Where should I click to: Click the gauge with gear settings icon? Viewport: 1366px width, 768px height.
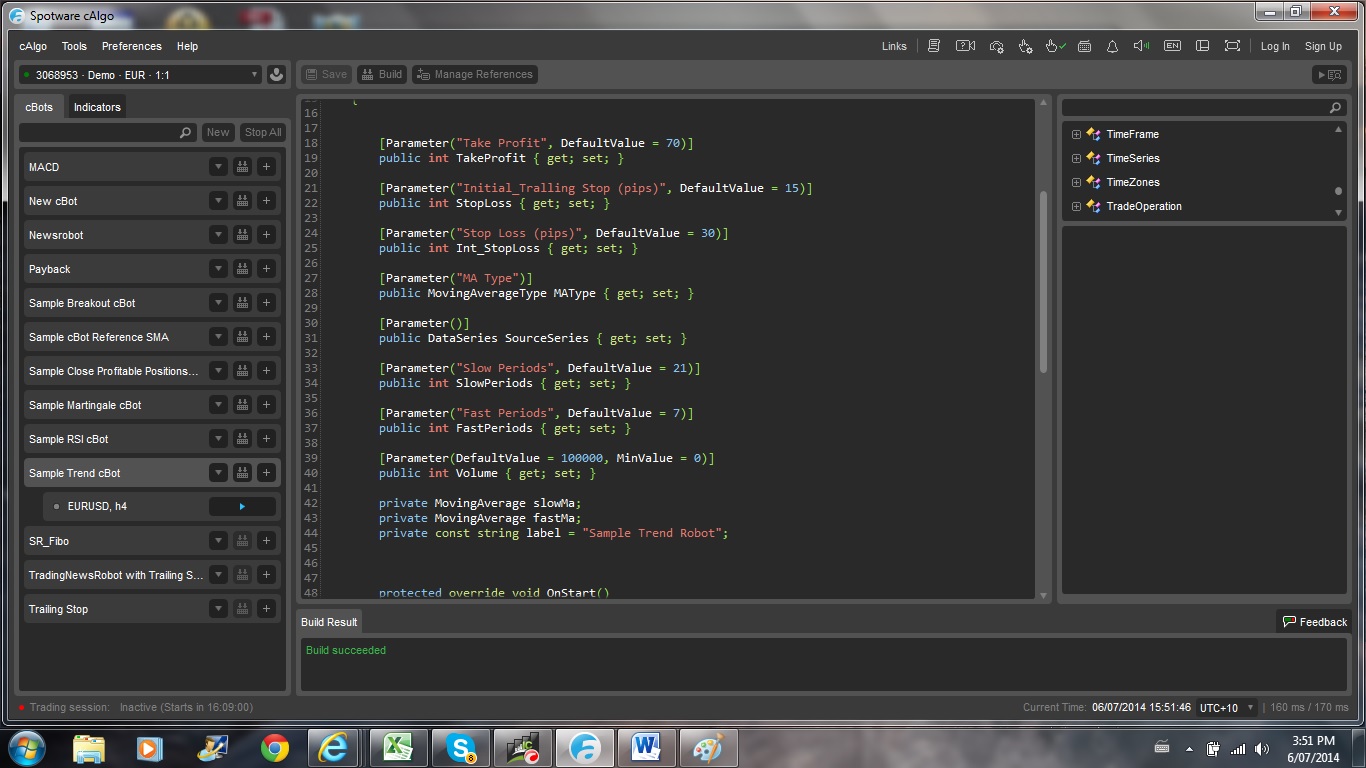point(996,46)
